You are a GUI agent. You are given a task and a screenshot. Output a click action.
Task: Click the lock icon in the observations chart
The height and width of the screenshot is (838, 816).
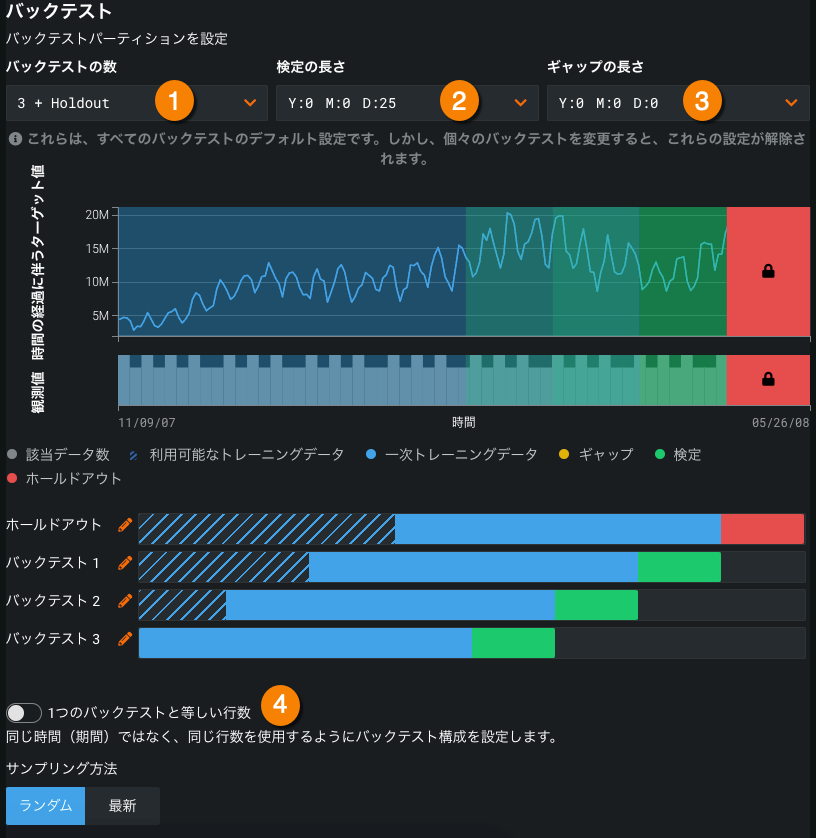point(768,379)
